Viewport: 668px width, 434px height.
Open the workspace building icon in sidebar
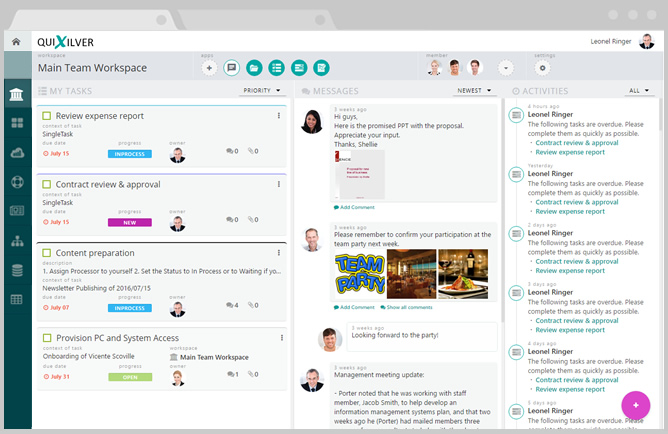17,94
